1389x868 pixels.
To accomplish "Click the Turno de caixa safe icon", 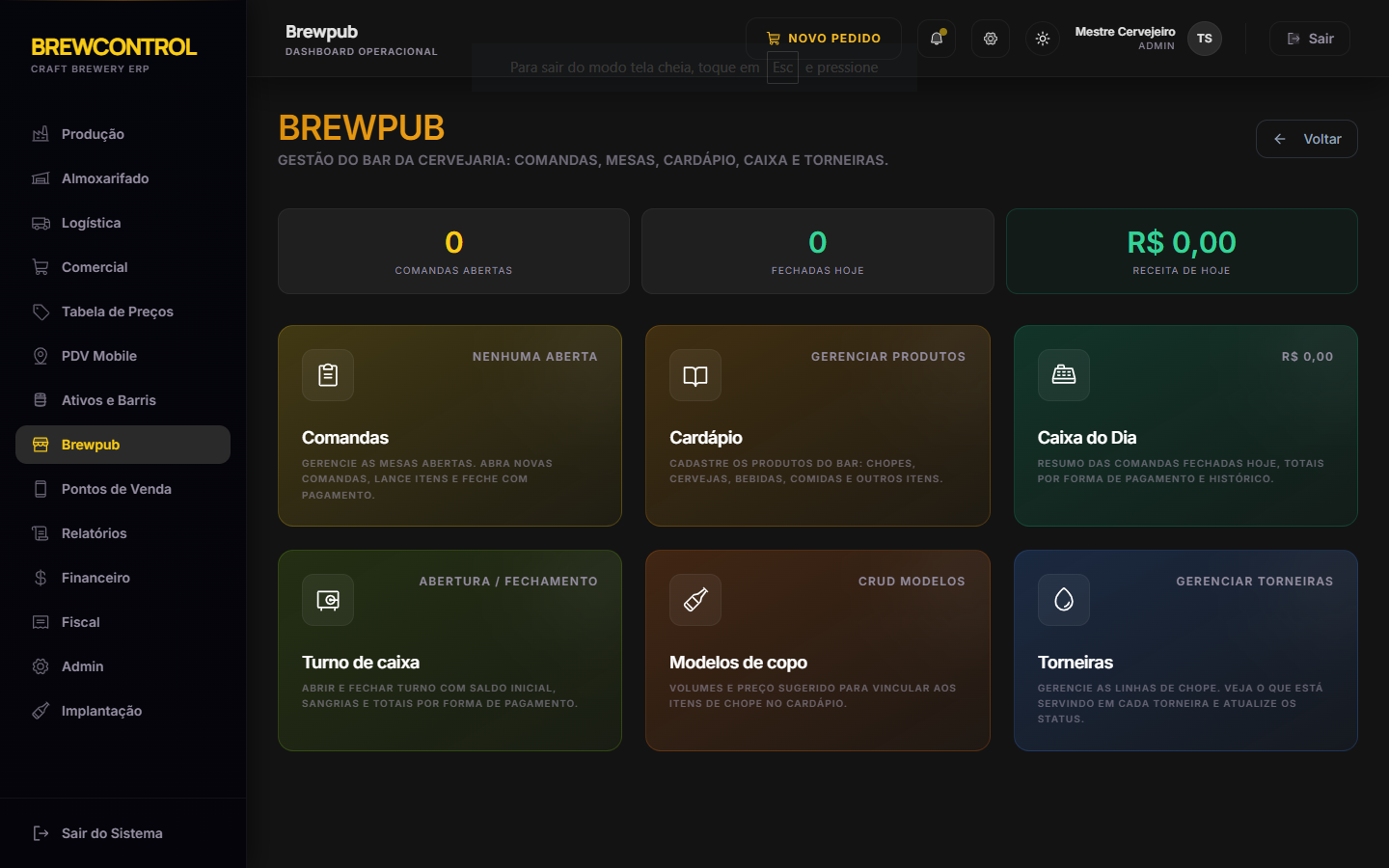I will 328,600.
